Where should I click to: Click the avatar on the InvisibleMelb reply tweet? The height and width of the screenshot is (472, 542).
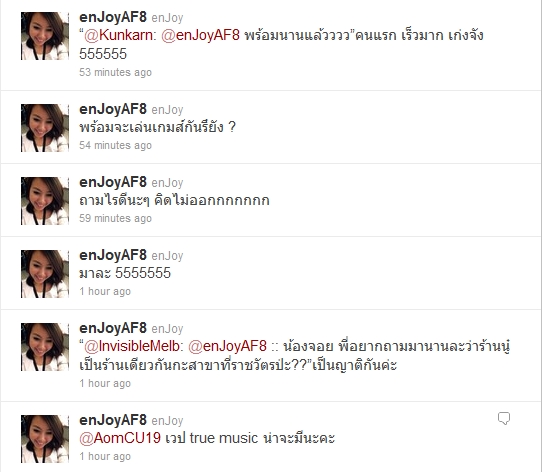pyautogui.click(x=45, y=347)
